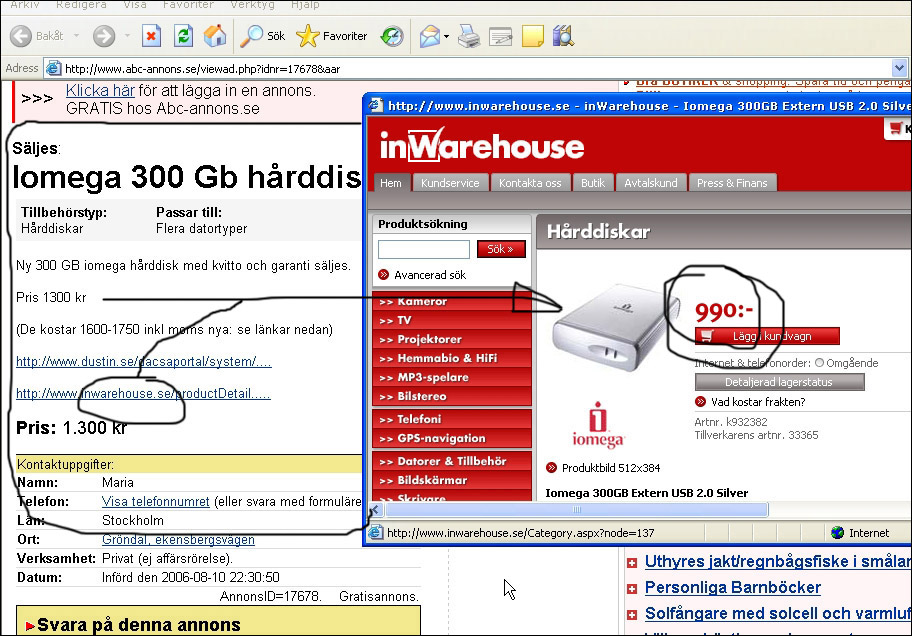Print the page with printer icon
The image size is (912, 636).
coord(469,36)
